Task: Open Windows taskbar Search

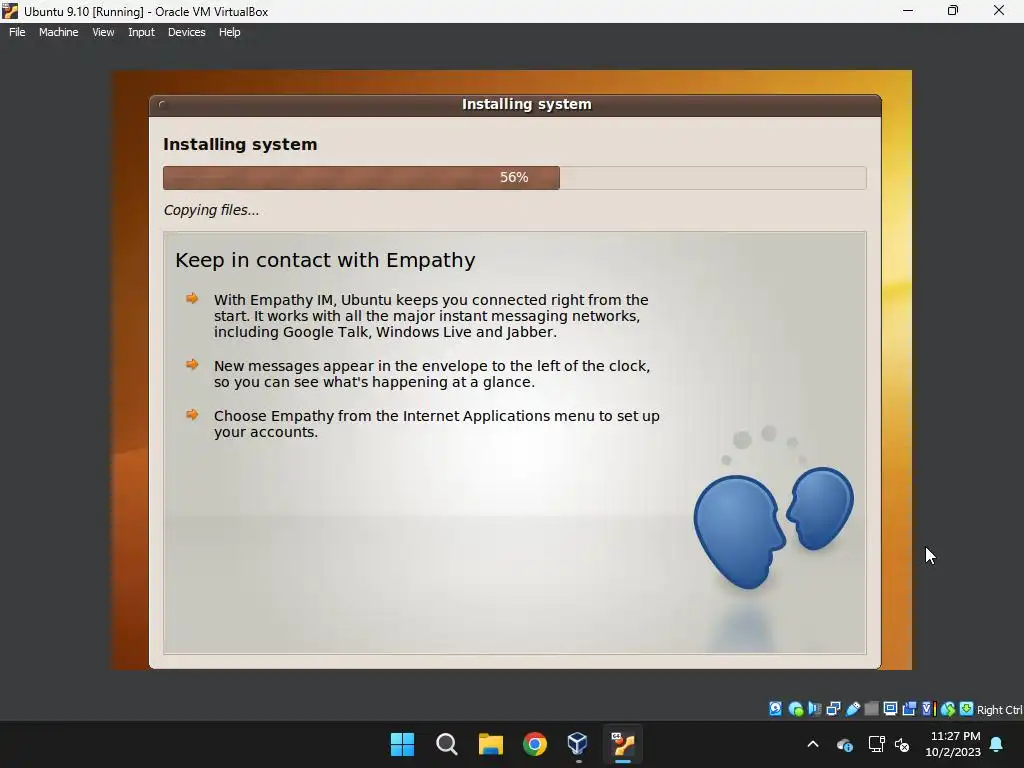Action: [447, 744]
